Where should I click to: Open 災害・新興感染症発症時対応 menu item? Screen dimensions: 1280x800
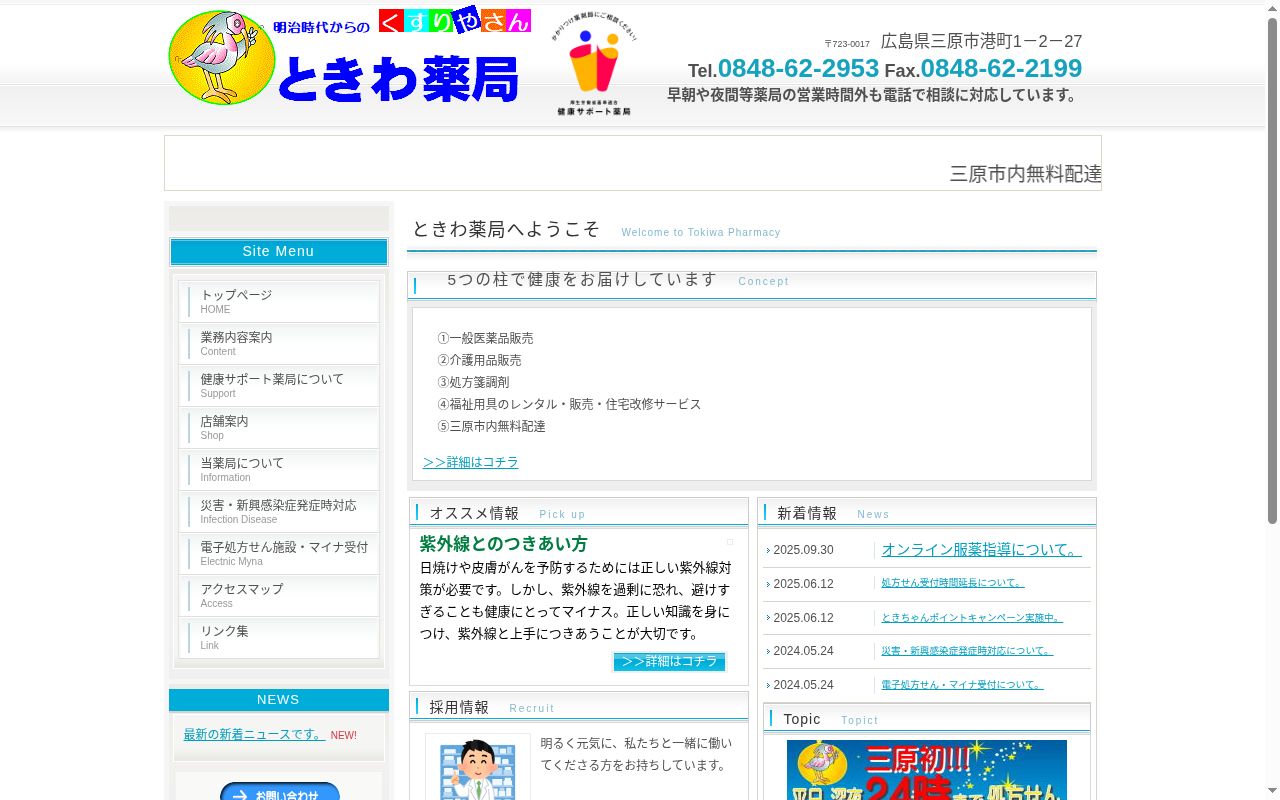tap(279, 511)
